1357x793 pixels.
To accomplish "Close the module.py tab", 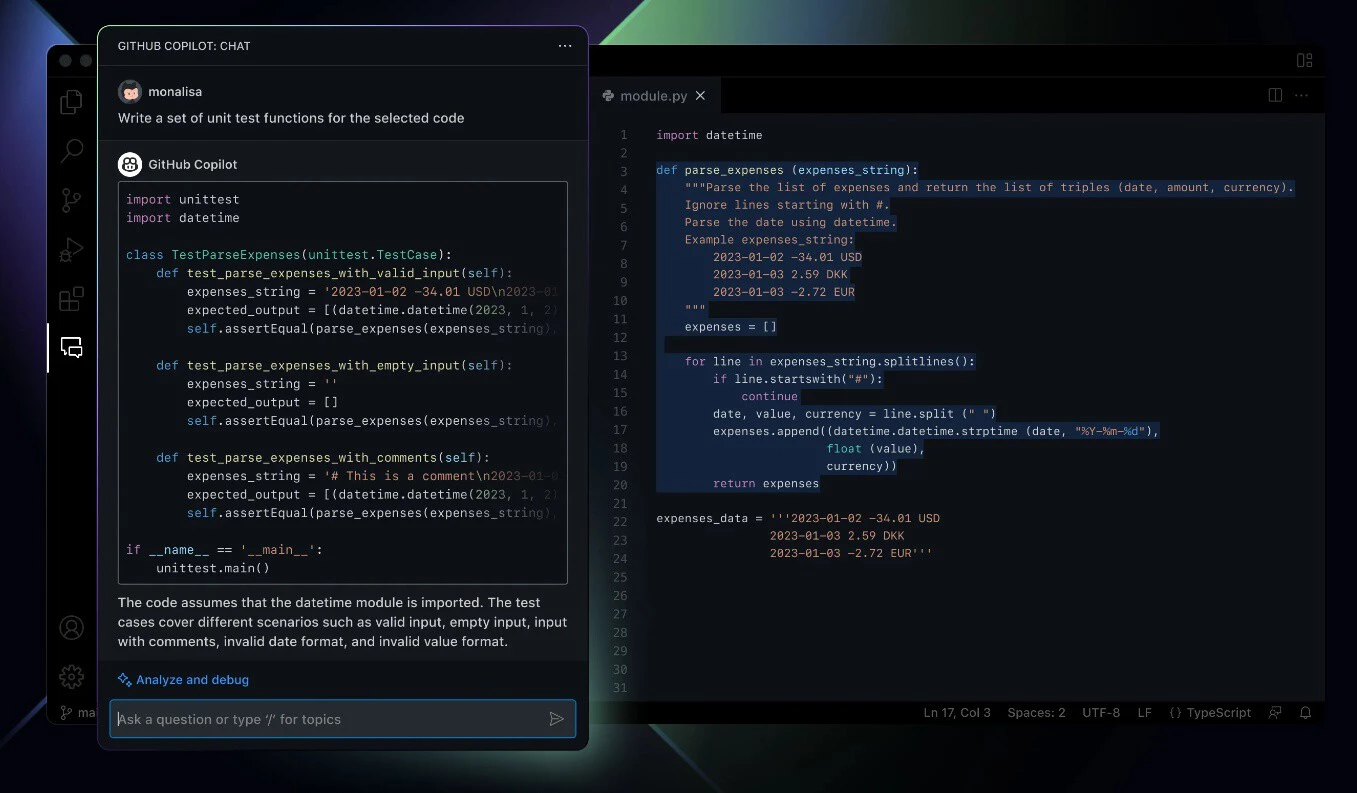I will (x=700, y=96).
